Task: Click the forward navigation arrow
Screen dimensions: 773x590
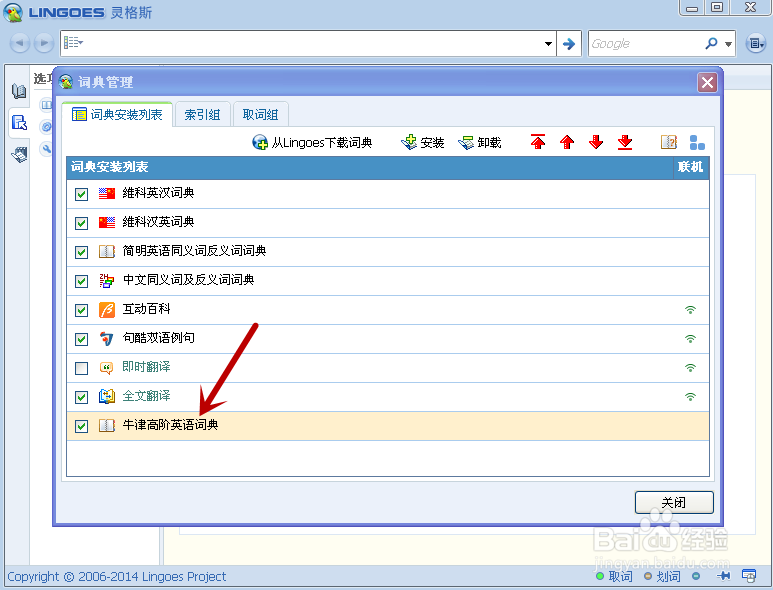Action: 44,43
